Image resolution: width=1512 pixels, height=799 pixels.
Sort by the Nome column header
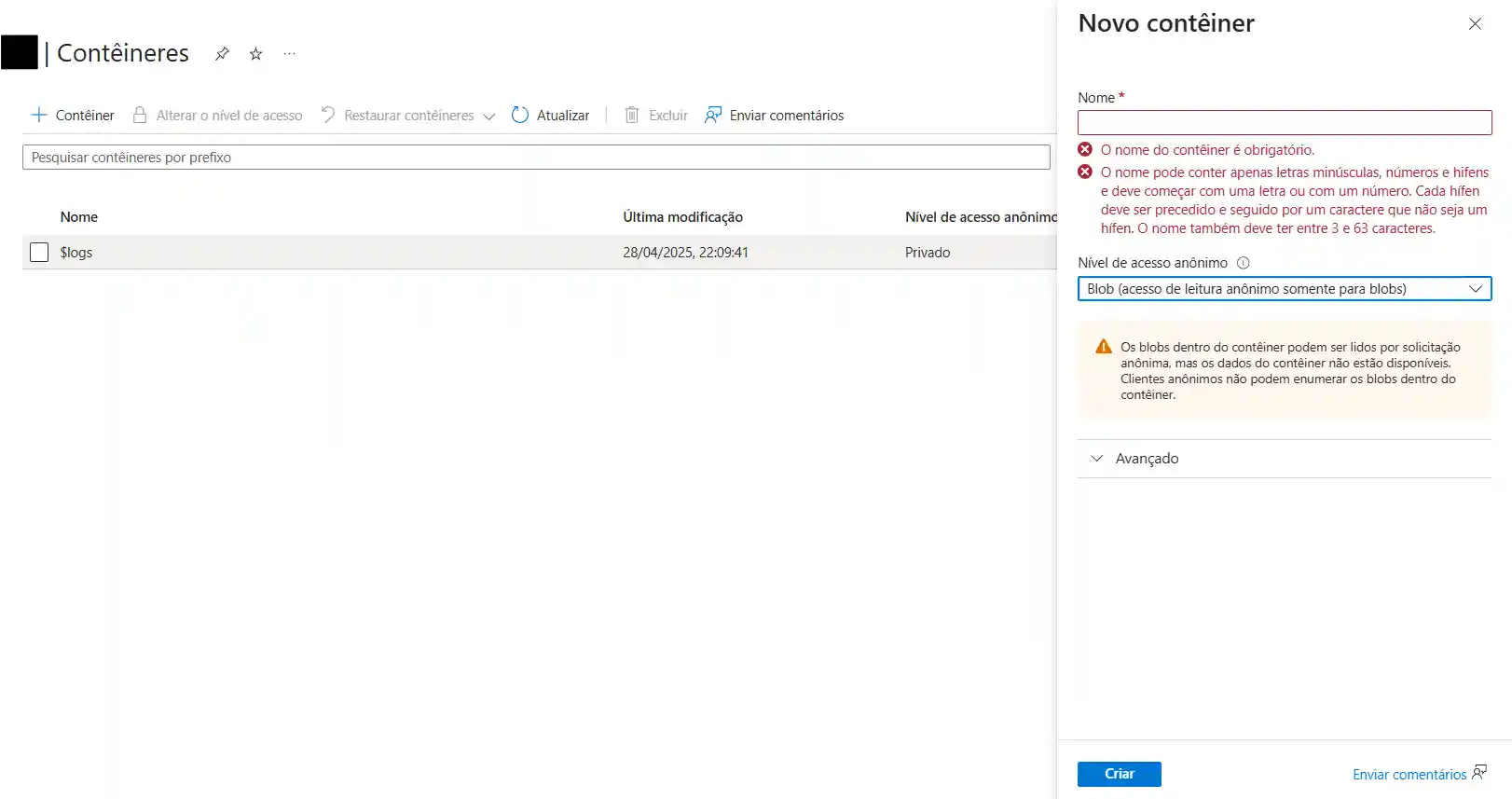tap(79, 217)
